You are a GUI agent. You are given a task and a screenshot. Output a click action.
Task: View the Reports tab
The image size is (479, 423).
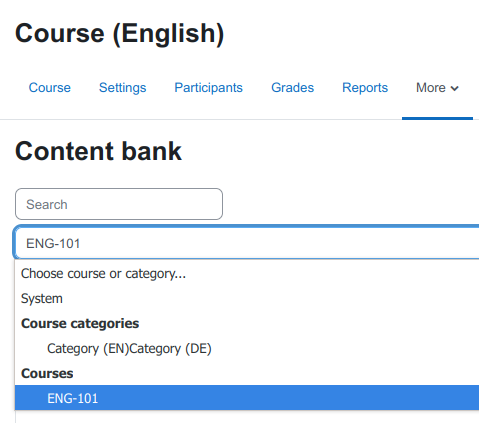pyautogui.click(x=365, y=88)
